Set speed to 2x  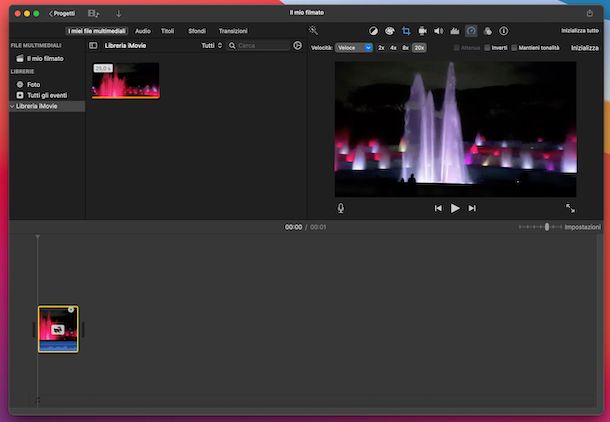tap(381, 48)
